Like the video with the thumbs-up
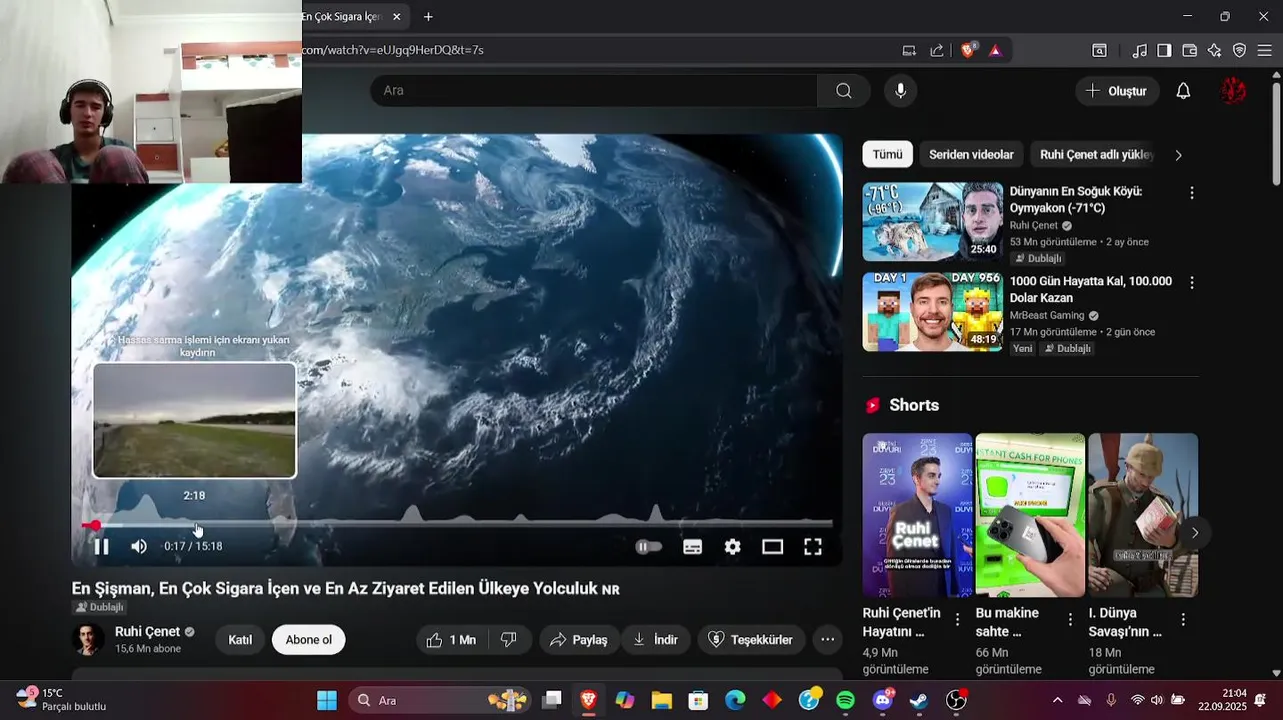The height and width of the screenshot is (720, 1283). pos(451,640)
